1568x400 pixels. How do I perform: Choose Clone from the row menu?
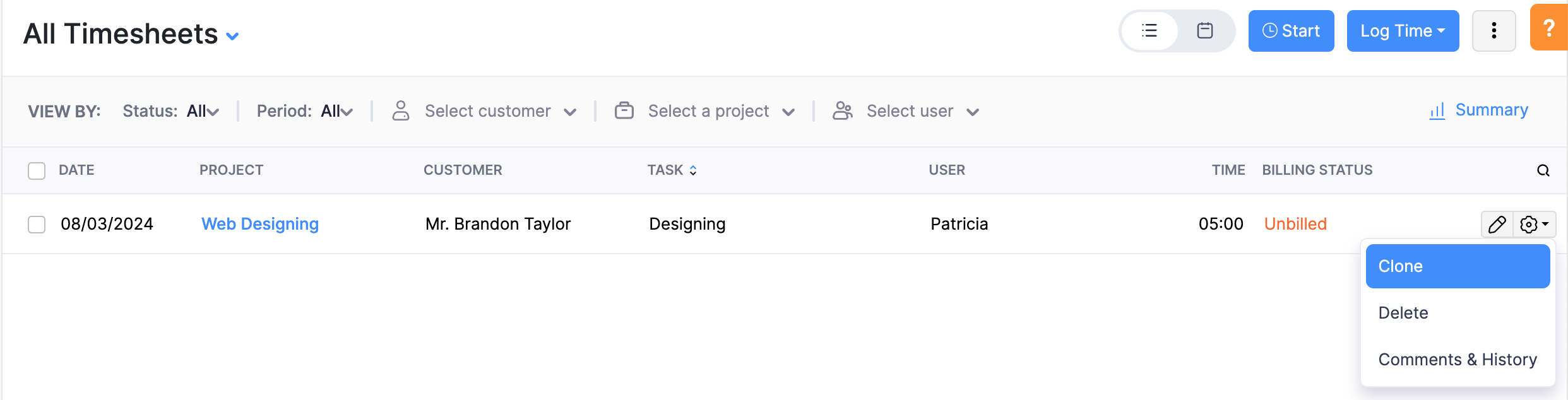[1400, 266]
